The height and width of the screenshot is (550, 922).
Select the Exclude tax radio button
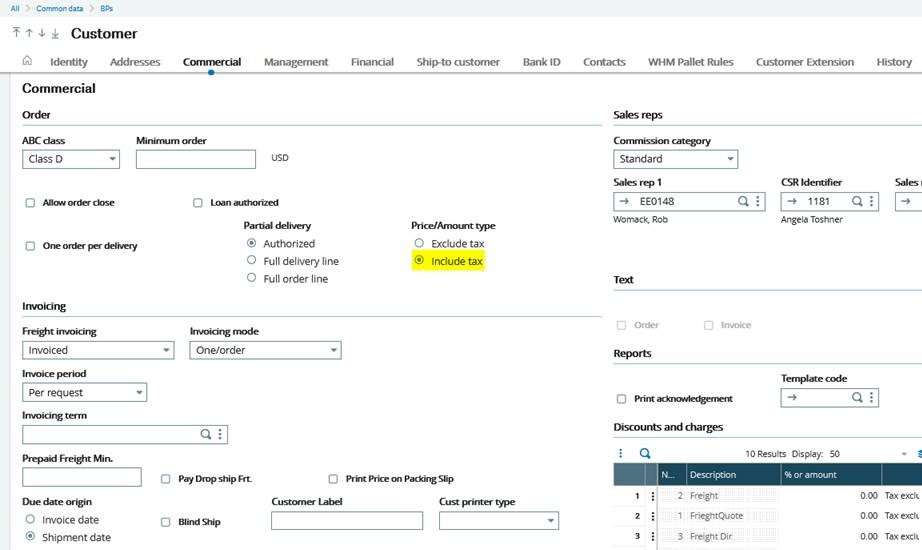(x=419, y=243)
